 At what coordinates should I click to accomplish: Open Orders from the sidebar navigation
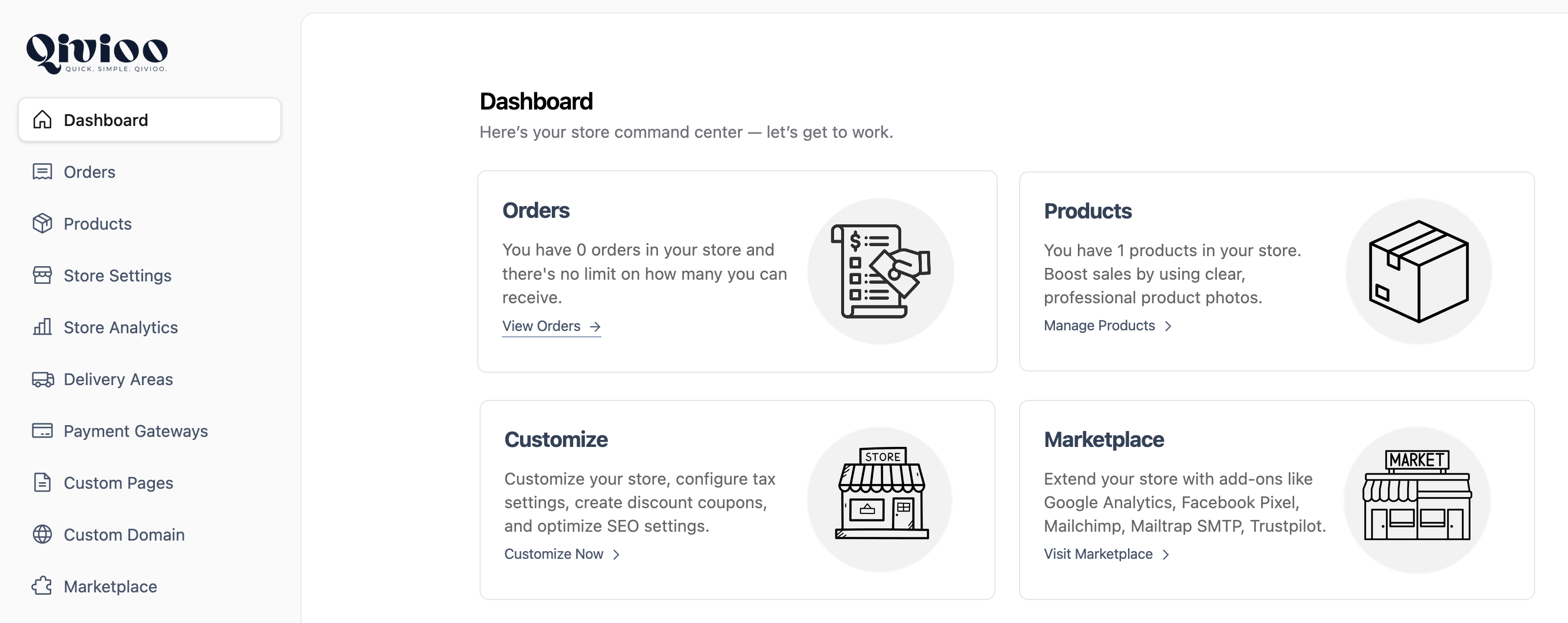tap(89, 171)
